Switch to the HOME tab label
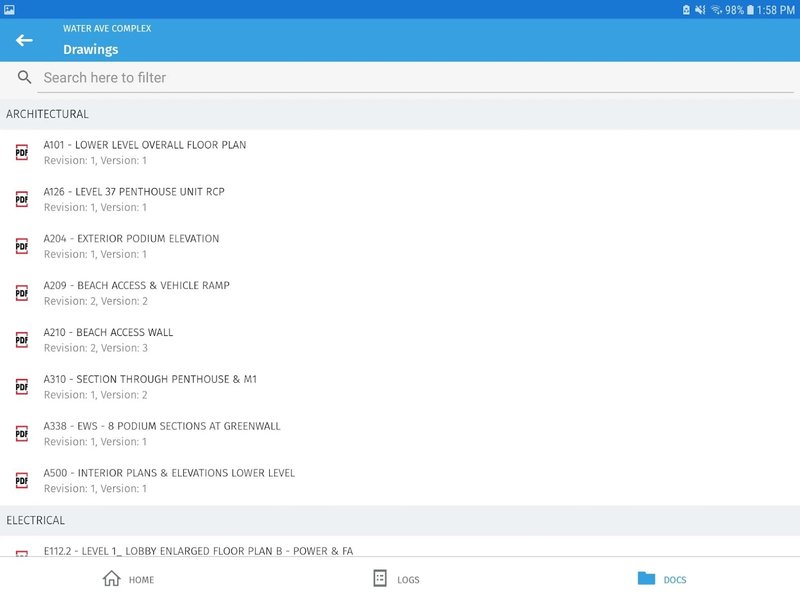This screenshot has height=600, width=800. 141,580
